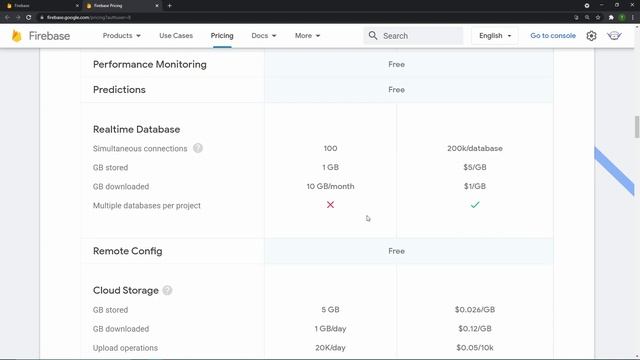Close the first Firebase browser tab

click(77, 6)
